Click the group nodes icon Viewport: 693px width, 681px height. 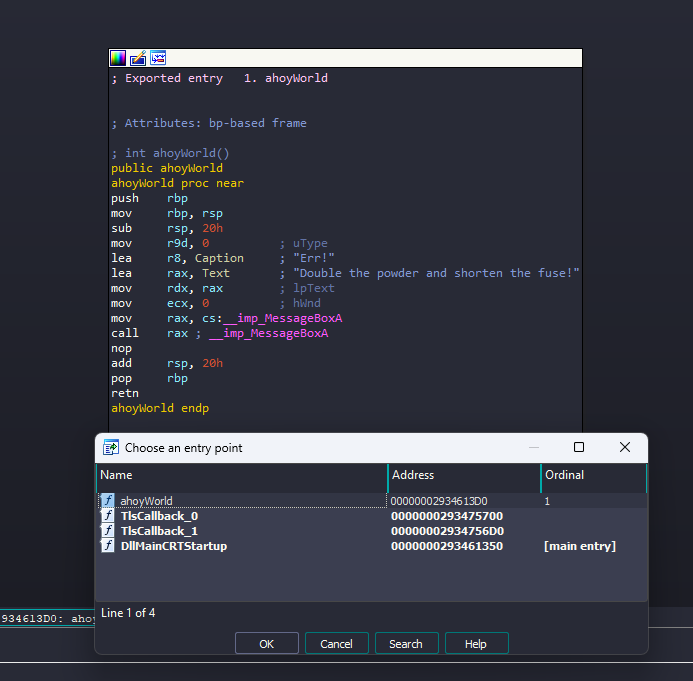pyautogui.click(x=158, y=58)
